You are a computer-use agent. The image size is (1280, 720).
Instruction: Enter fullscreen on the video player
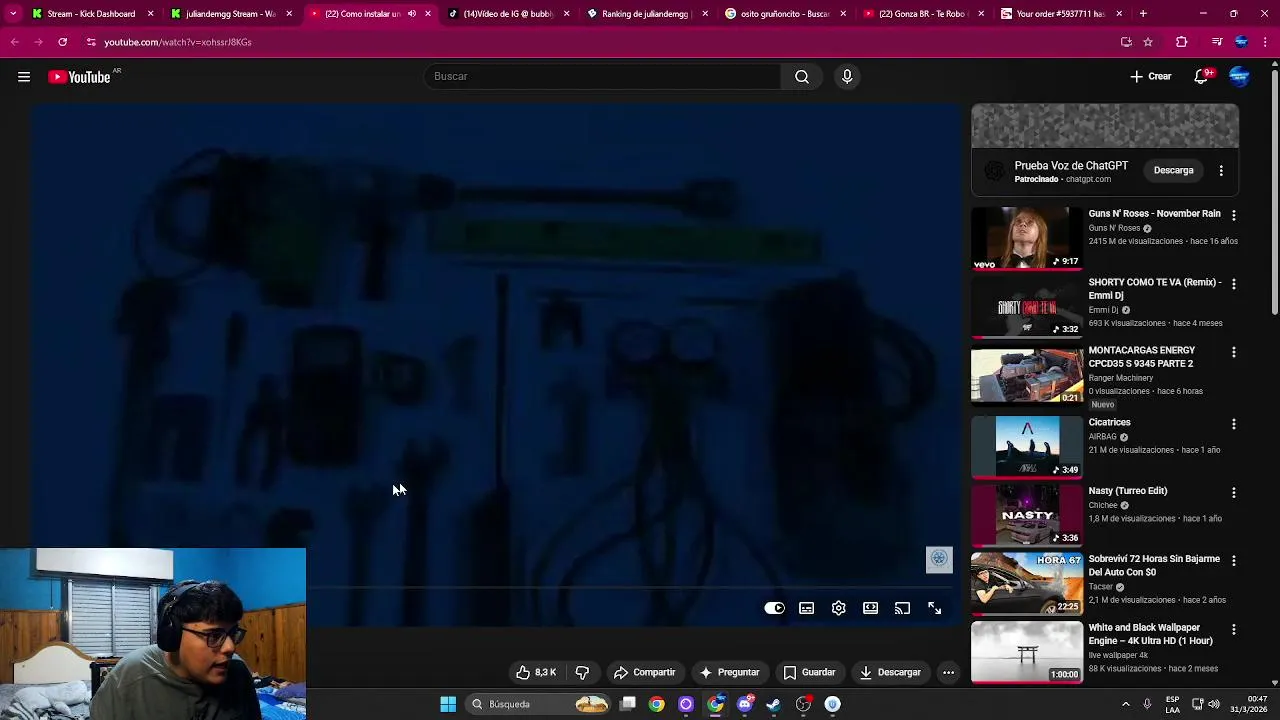coord(935,608)
